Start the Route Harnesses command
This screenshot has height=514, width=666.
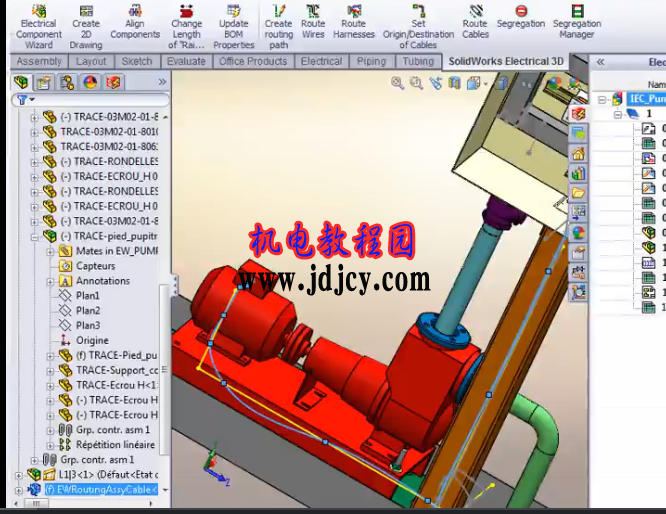pos(354,22)
